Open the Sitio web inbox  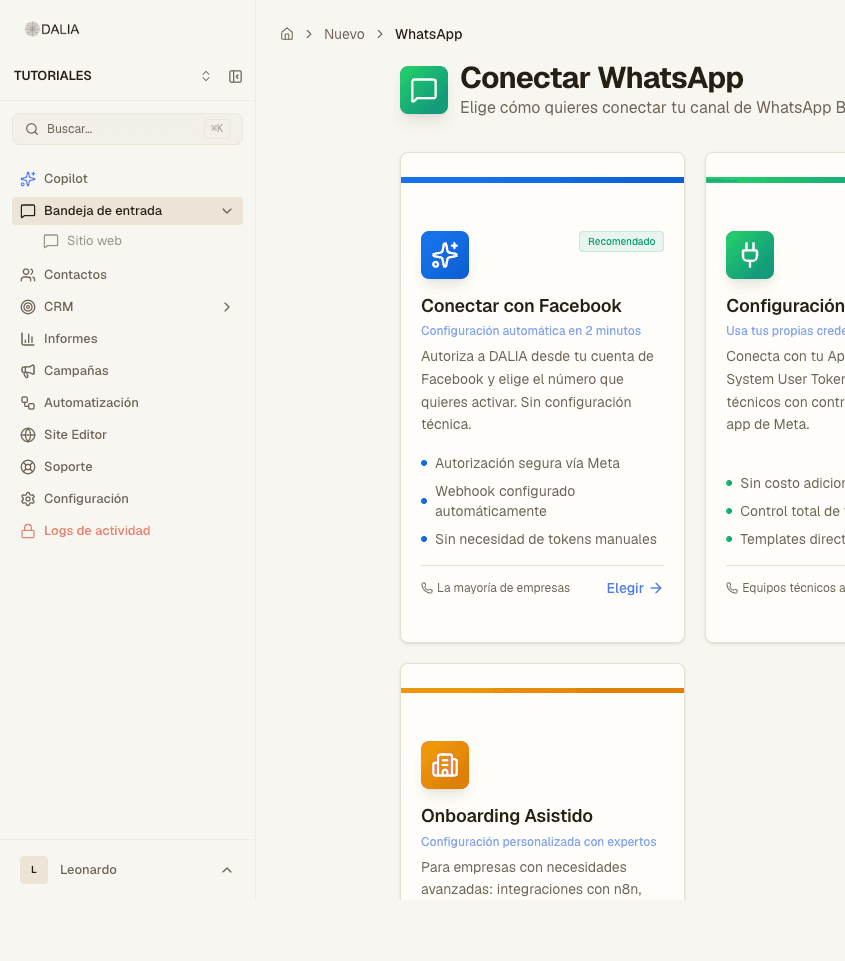94,241
